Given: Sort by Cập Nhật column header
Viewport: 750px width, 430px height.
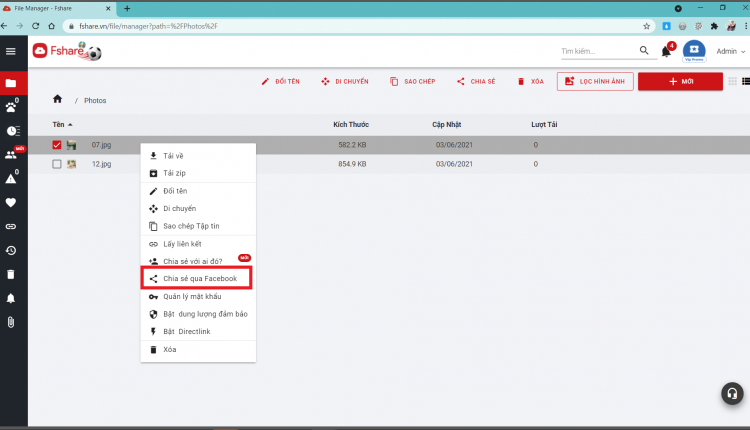Looking at the screenshot, I should click(x=446, y=124).
